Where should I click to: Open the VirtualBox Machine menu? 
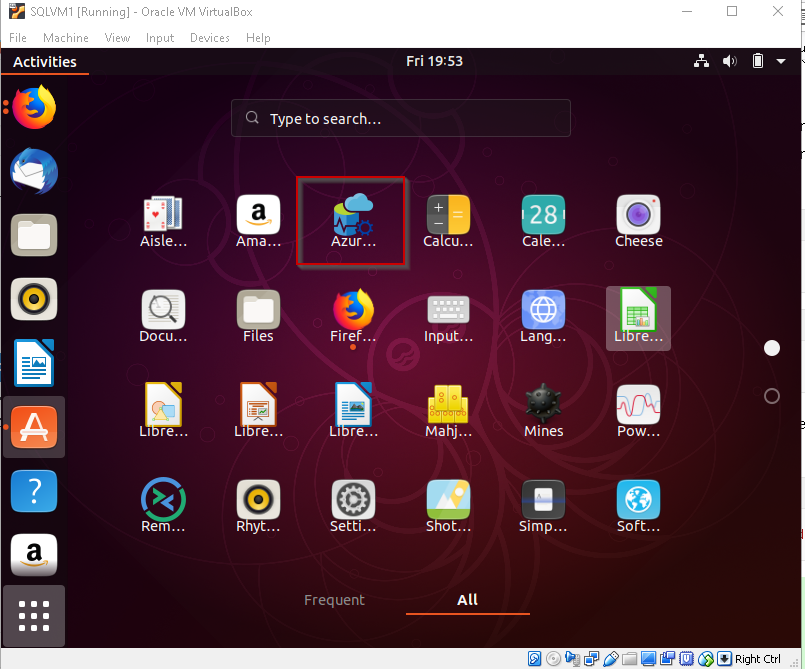point(66,37)
